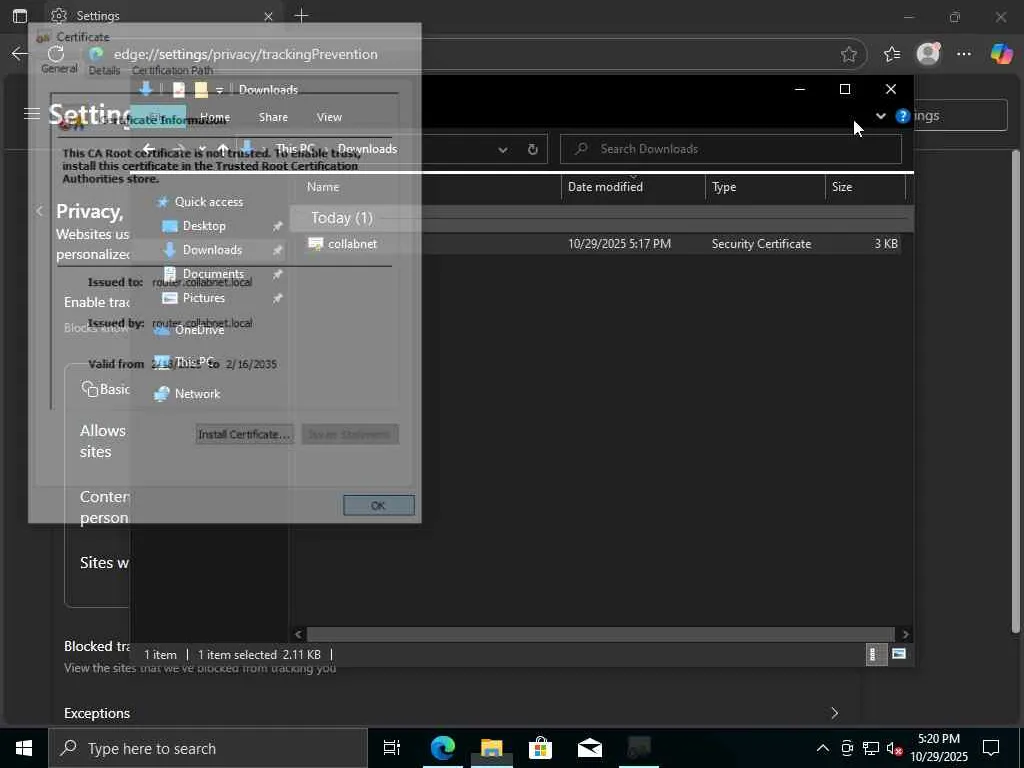Open a new Edge tab
This screenshot has width=1024, height=768.
pyautogui.click(x=301, y=16)
